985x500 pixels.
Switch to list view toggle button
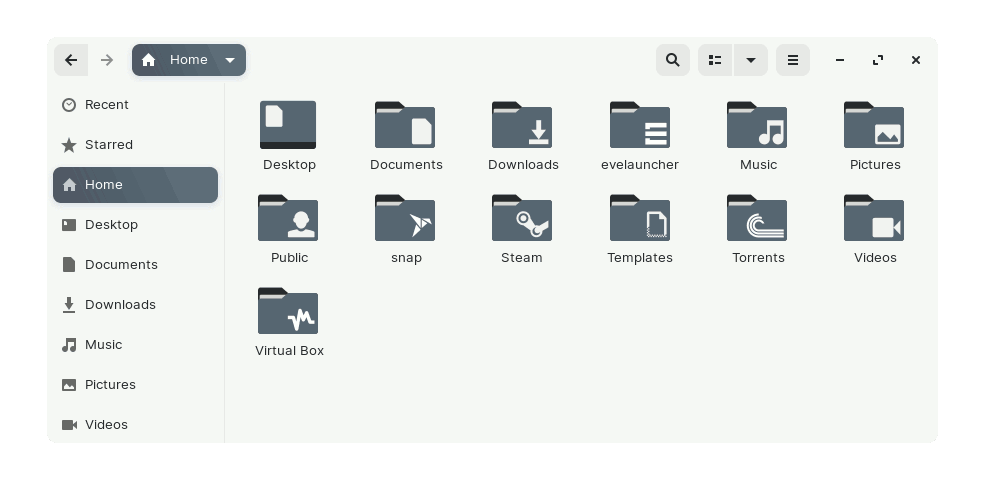pyautogui.click(x=715, y=60)
